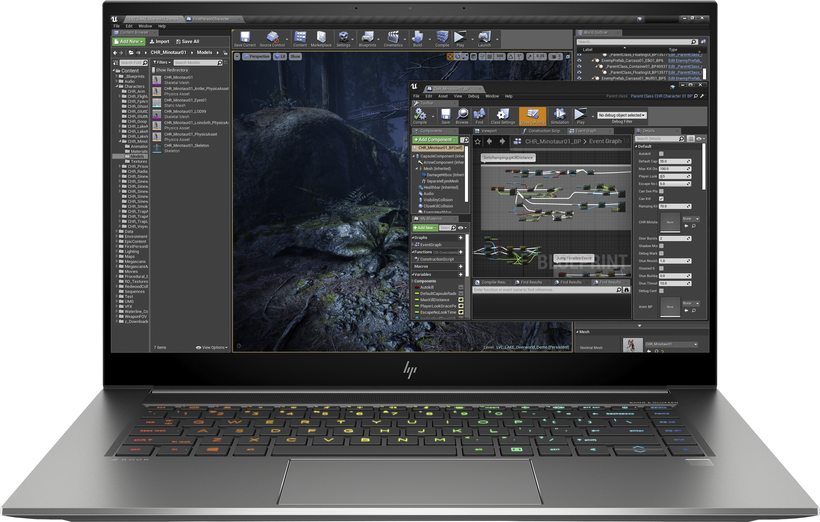The image size is (820, 522).
Task: Toggle the Debug Mark checkbox
Action: pos(661,253)
